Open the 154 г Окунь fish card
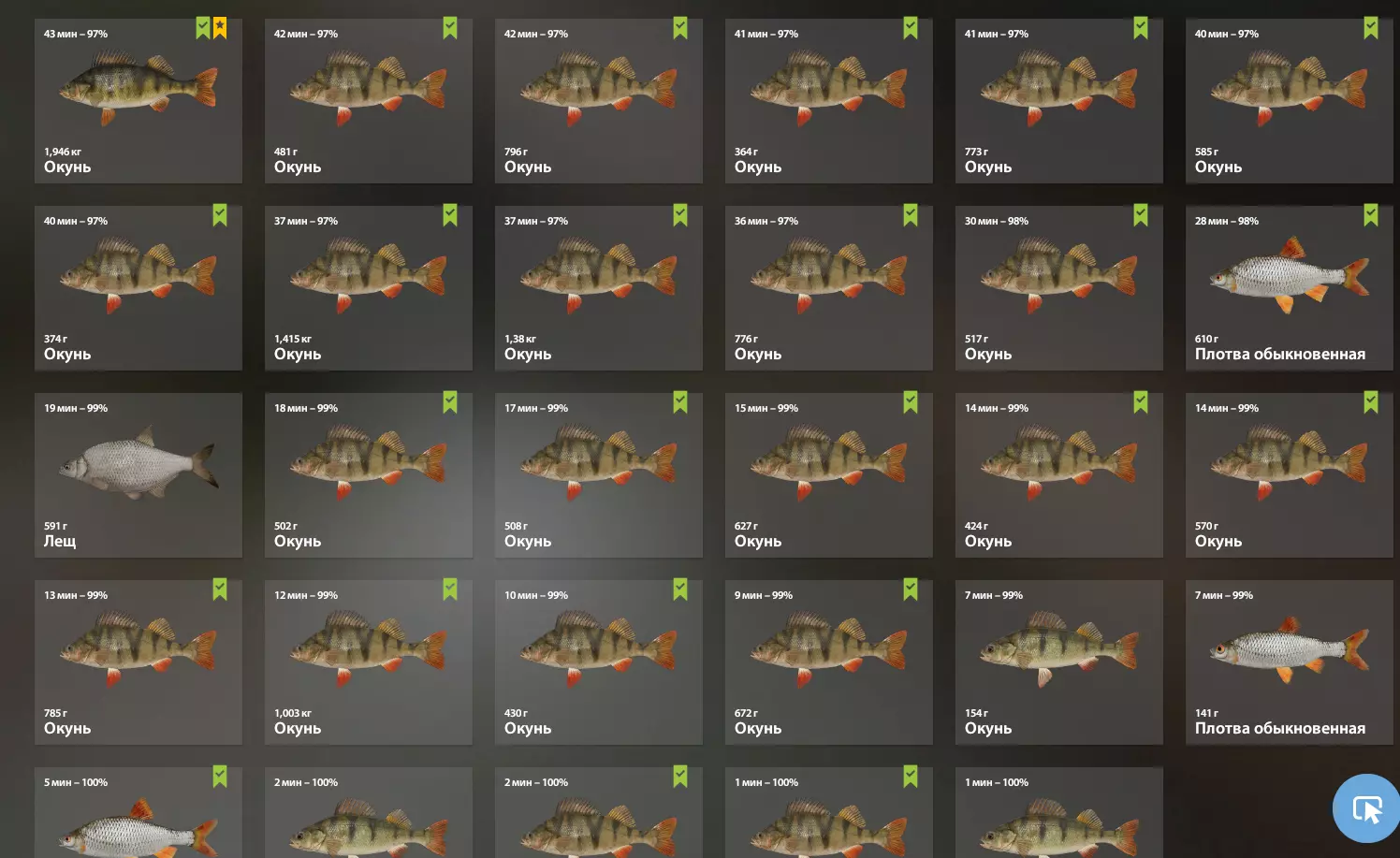1400x858 pixels. pyautogui.click(x=1059, y=662)
